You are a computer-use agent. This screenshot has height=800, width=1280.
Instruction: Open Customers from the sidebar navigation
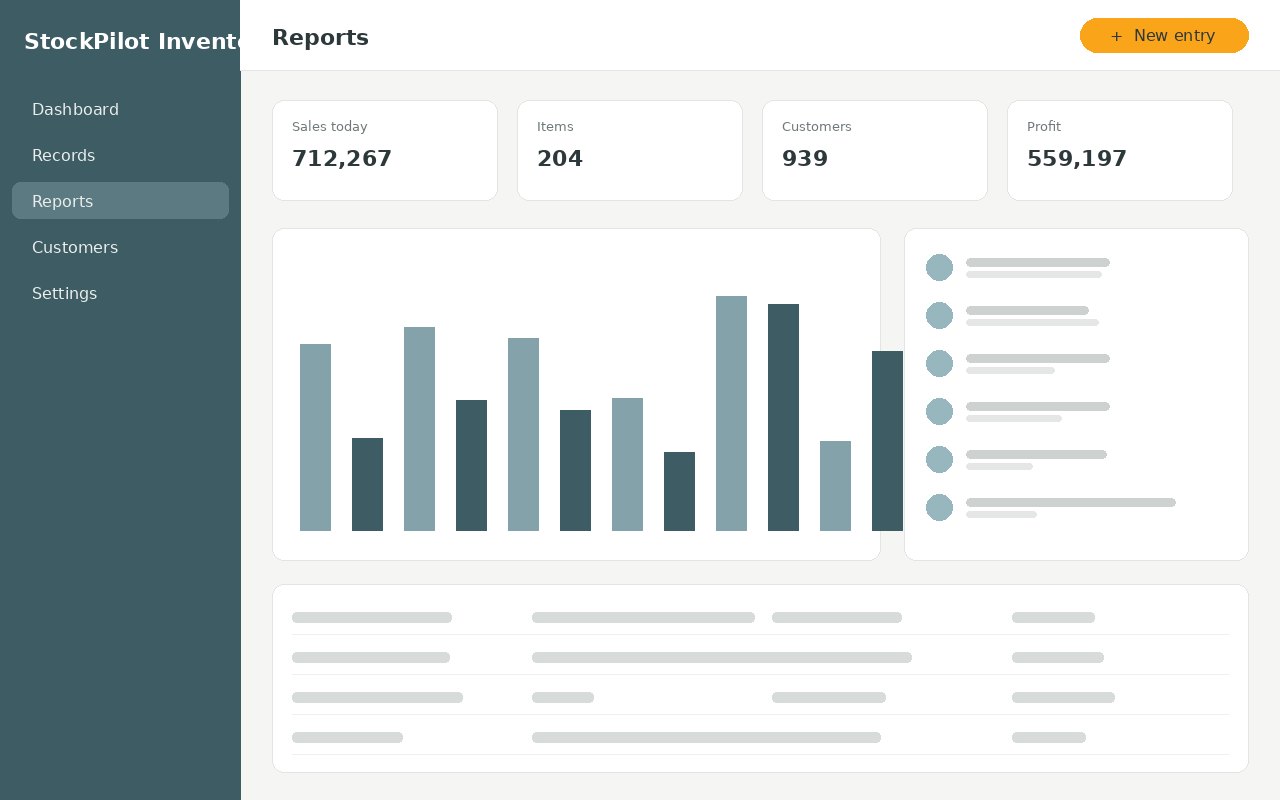120,247
